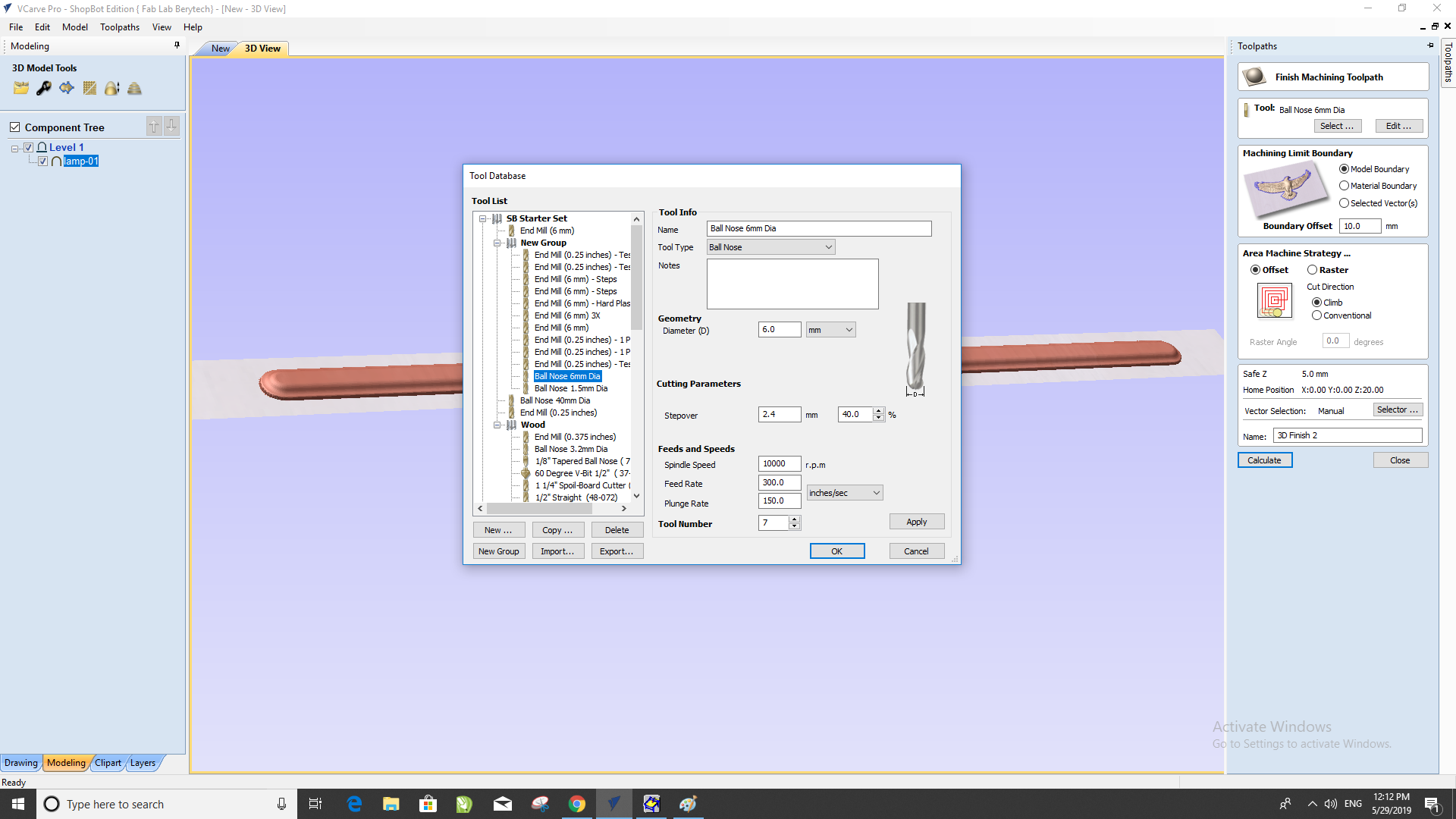
Task: Click the New Group button
Action: point(498,551)
